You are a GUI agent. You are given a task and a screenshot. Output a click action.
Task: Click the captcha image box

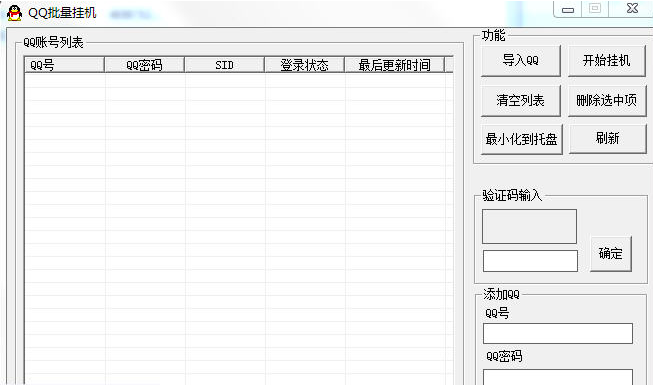(x=529, y=226)
